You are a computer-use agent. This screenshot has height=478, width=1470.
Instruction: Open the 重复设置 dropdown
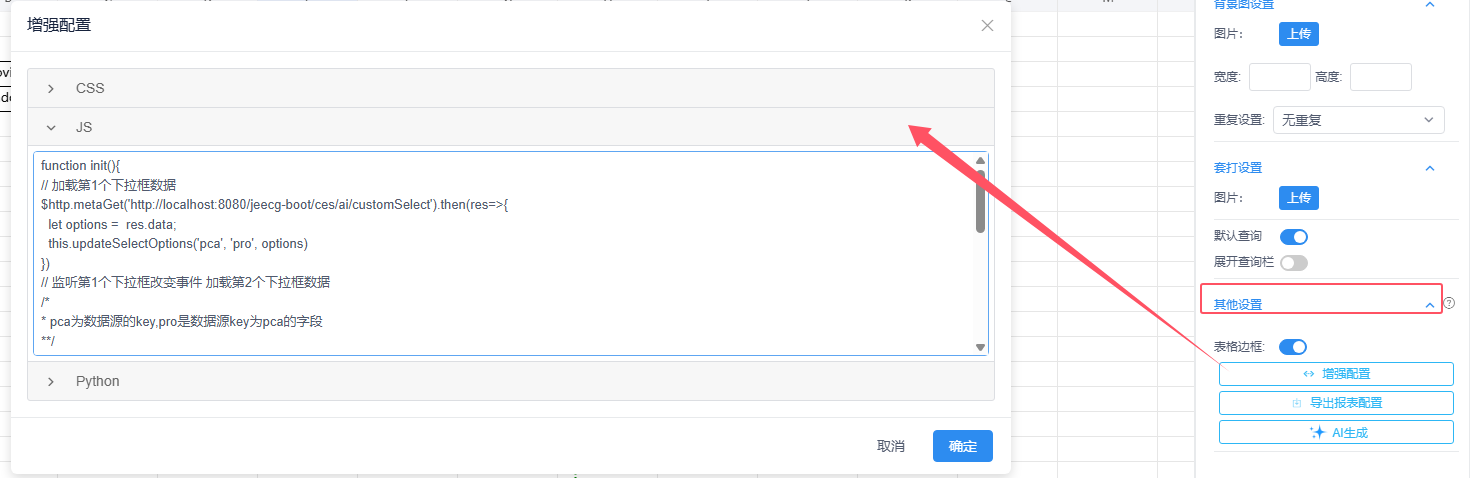(x=1358, y=120)
